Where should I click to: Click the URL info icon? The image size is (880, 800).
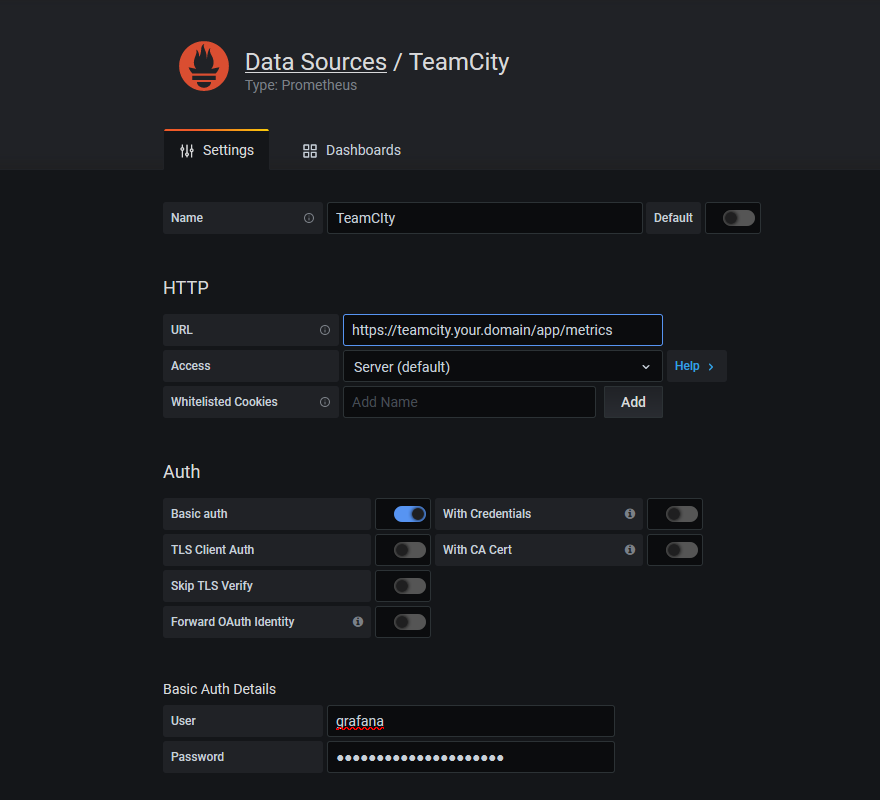tap(325, 330)
